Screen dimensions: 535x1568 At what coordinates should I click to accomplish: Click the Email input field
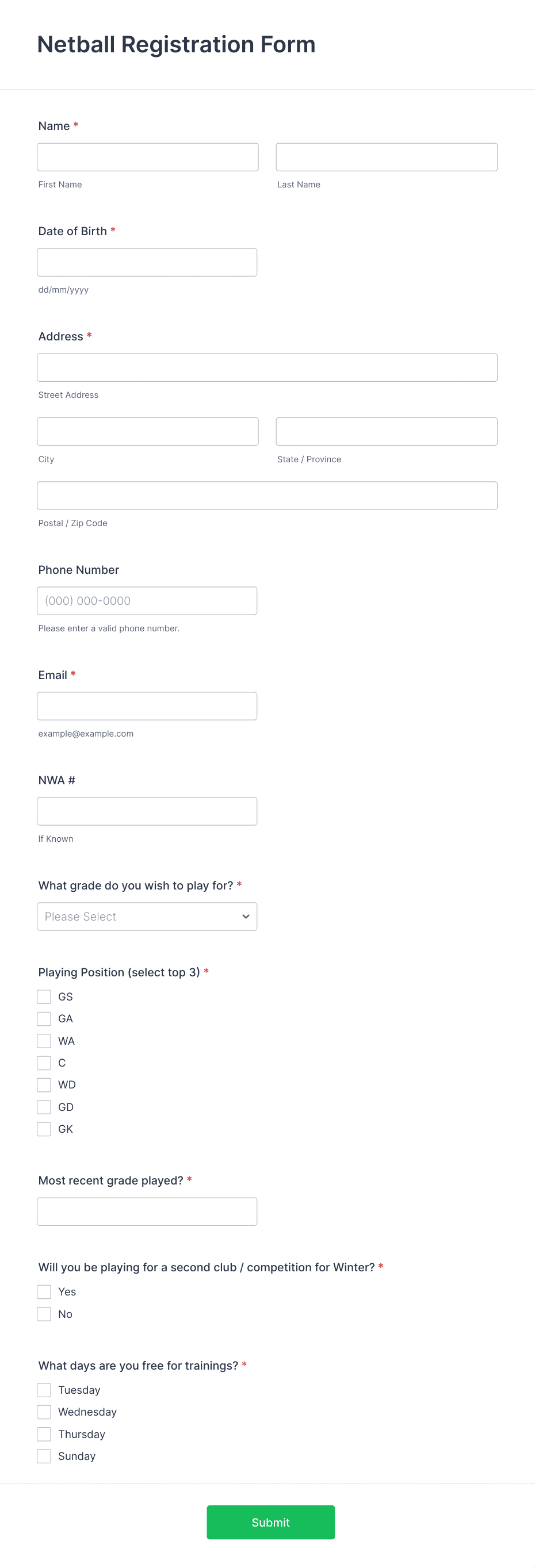146,706
